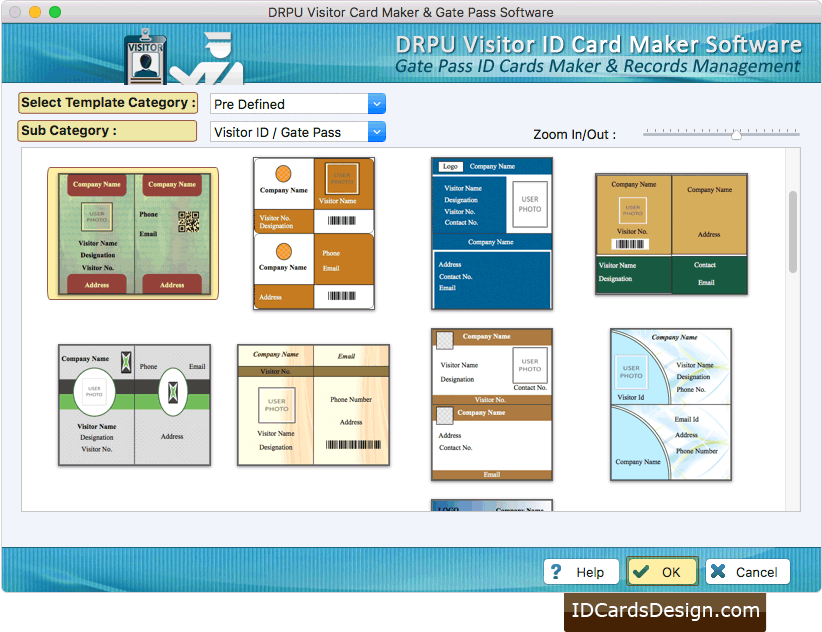822x632 pixels.
Task: Click the Visitor badge logo icon
Action: point(145,57)
